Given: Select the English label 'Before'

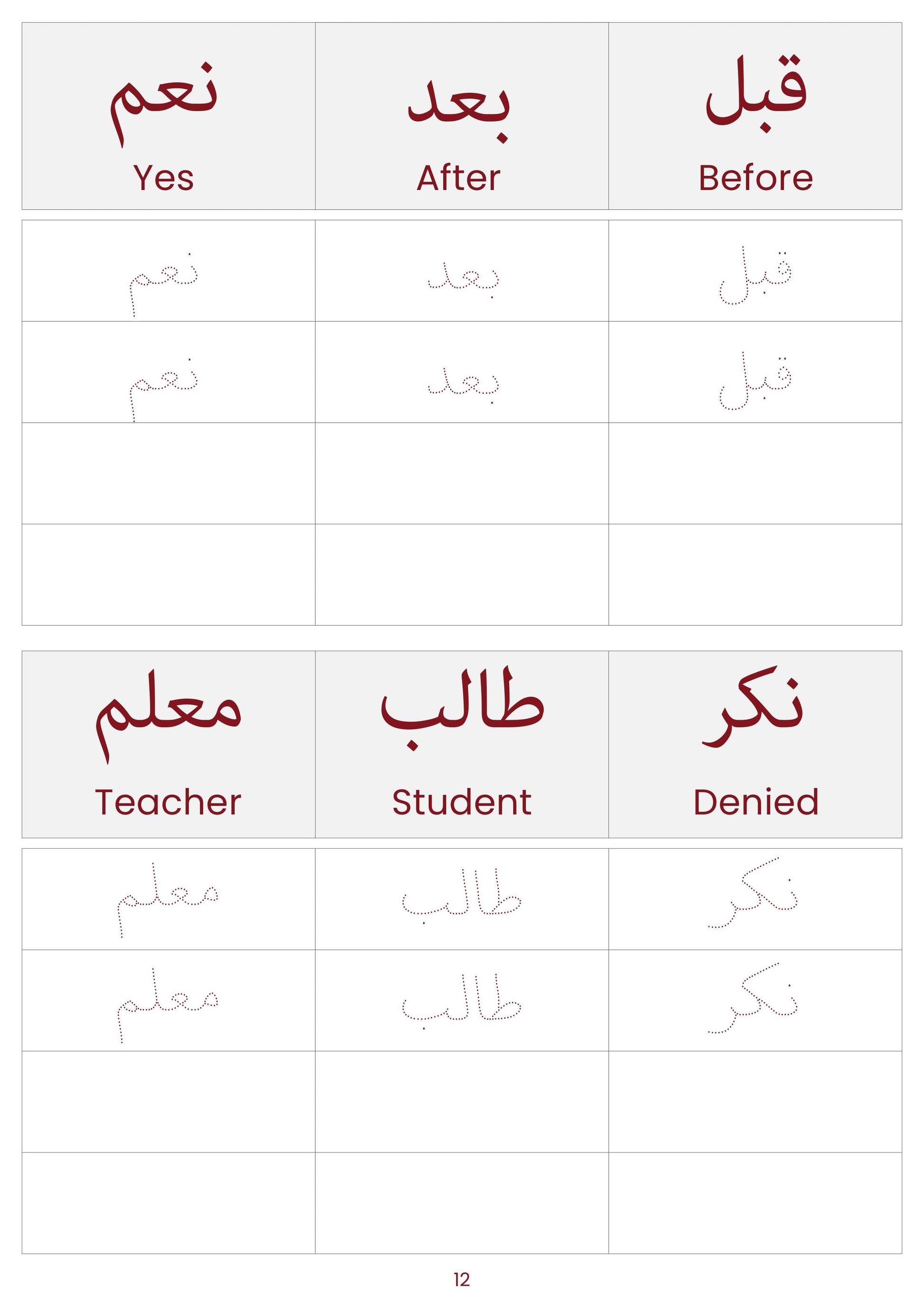Looking at the screenshot, I should click(x=755, y=178).
